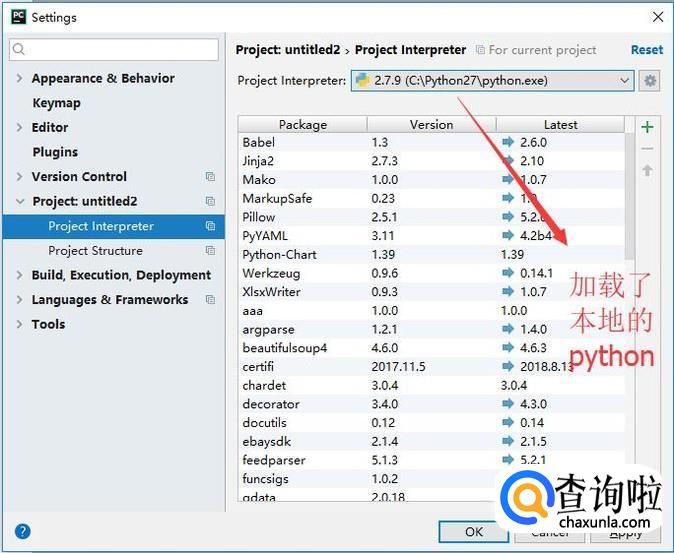Select the aaa package row
Image resolution: width=674 pixels, height=553 pixels.
pos(431,310)
